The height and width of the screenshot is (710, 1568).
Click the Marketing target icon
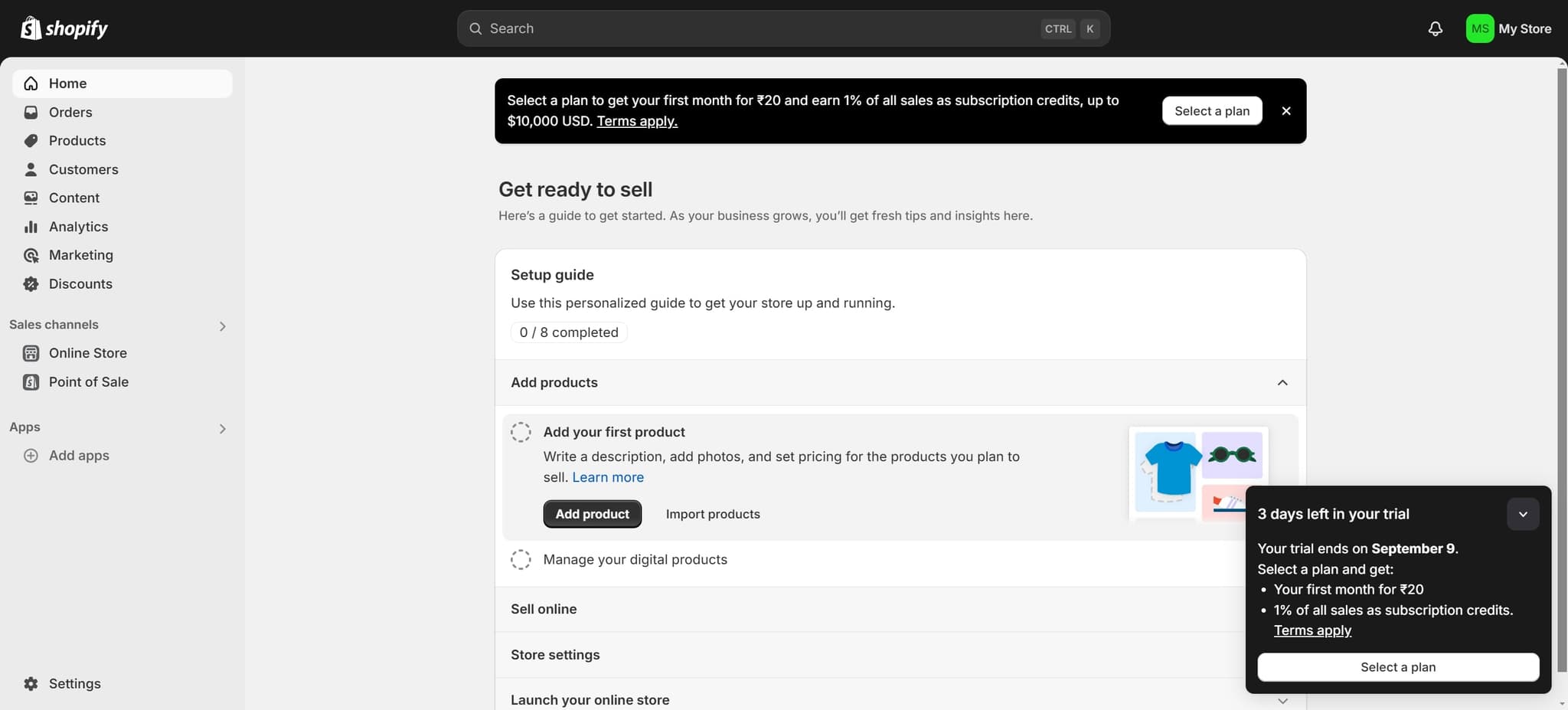pyautogui.click(x=31, y=255)
